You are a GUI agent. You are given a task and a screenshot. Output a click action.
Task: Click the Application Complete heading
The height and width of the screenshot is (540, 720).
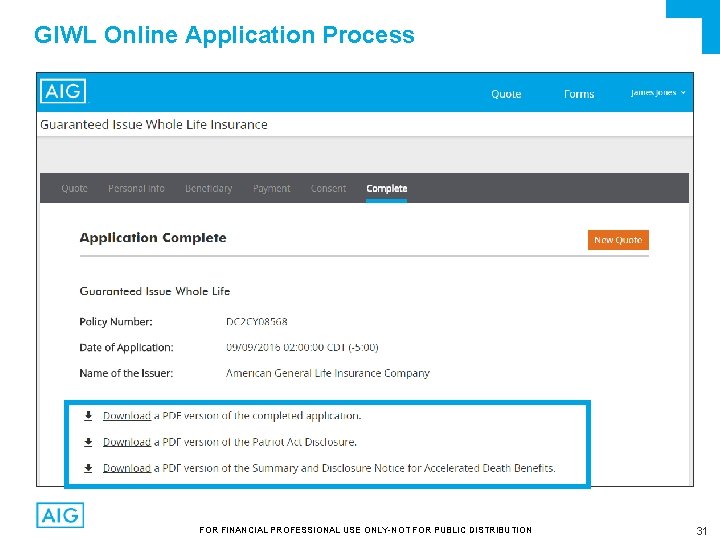[x=153, y=238]
